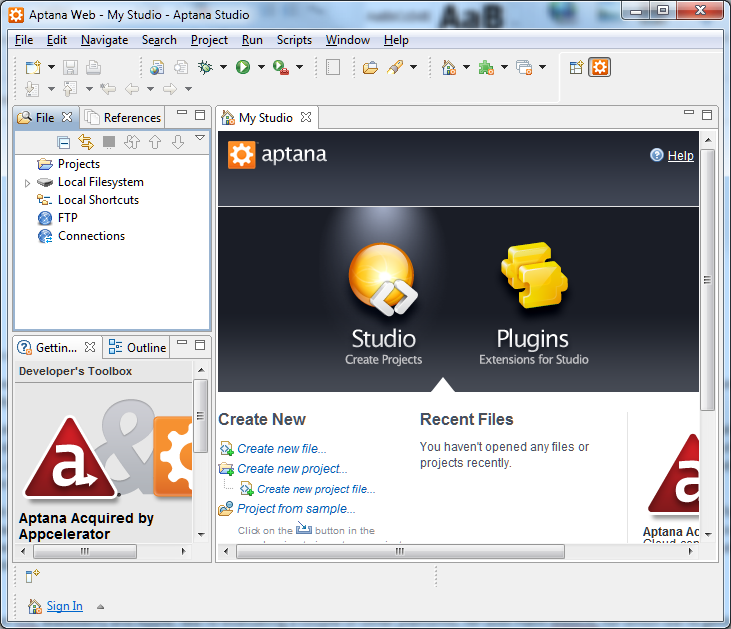Open the Debug dropdown arrow
731x629 pixels.
coord(223,67)
